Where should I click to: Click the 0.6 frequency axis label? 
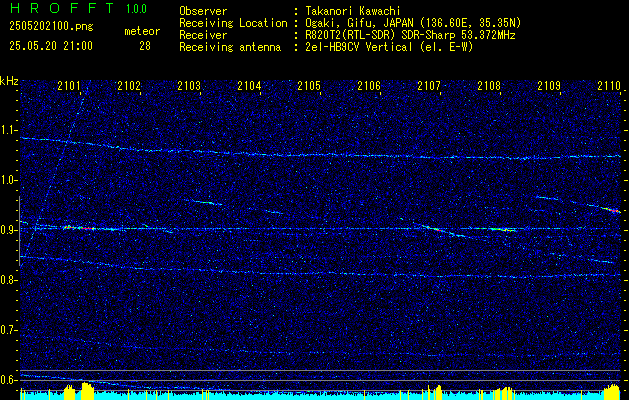click(x=9, y=380)
